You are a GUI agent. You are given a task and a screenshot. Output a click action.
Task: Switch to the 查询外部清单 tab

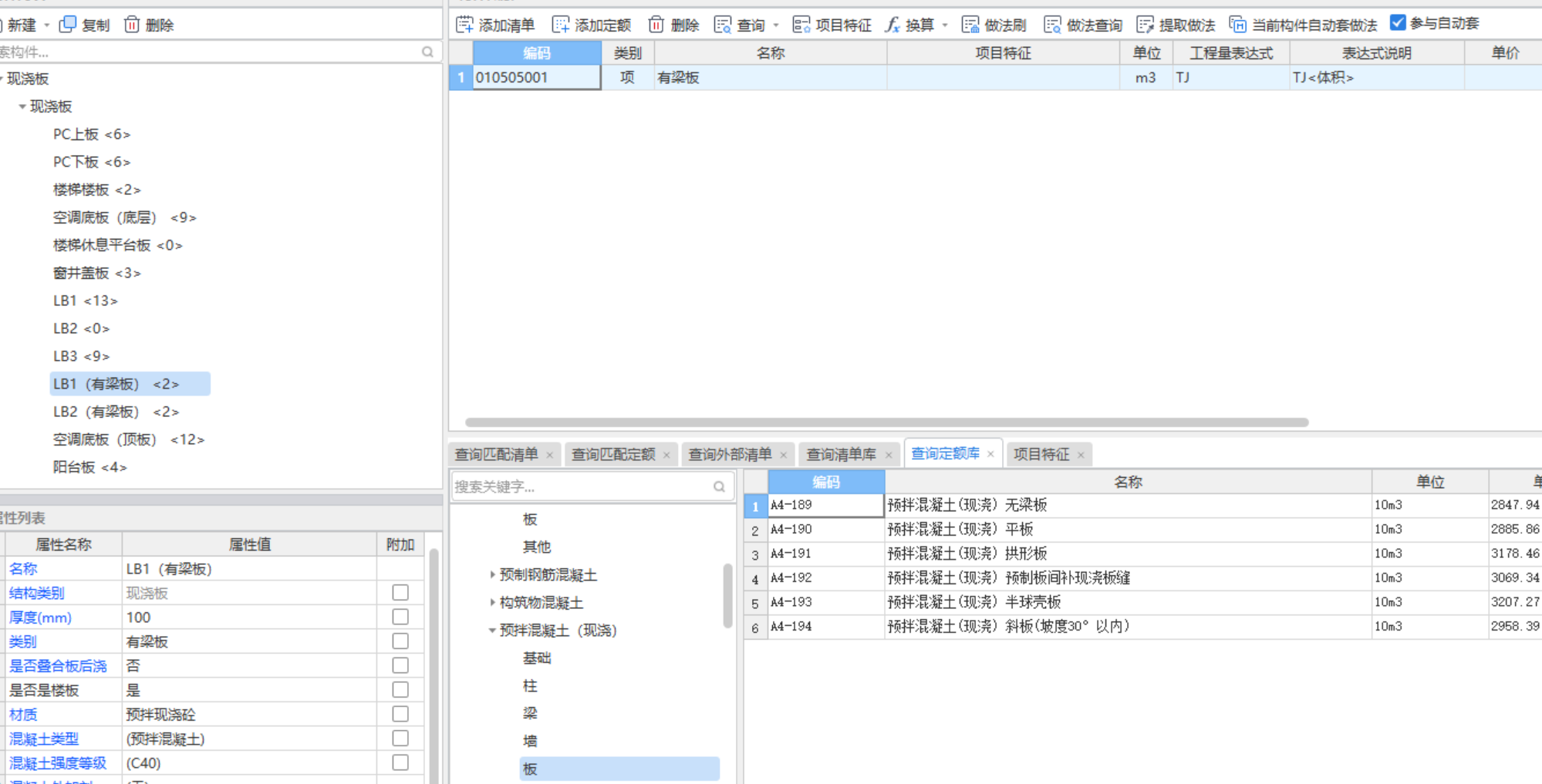click(730, 454)
